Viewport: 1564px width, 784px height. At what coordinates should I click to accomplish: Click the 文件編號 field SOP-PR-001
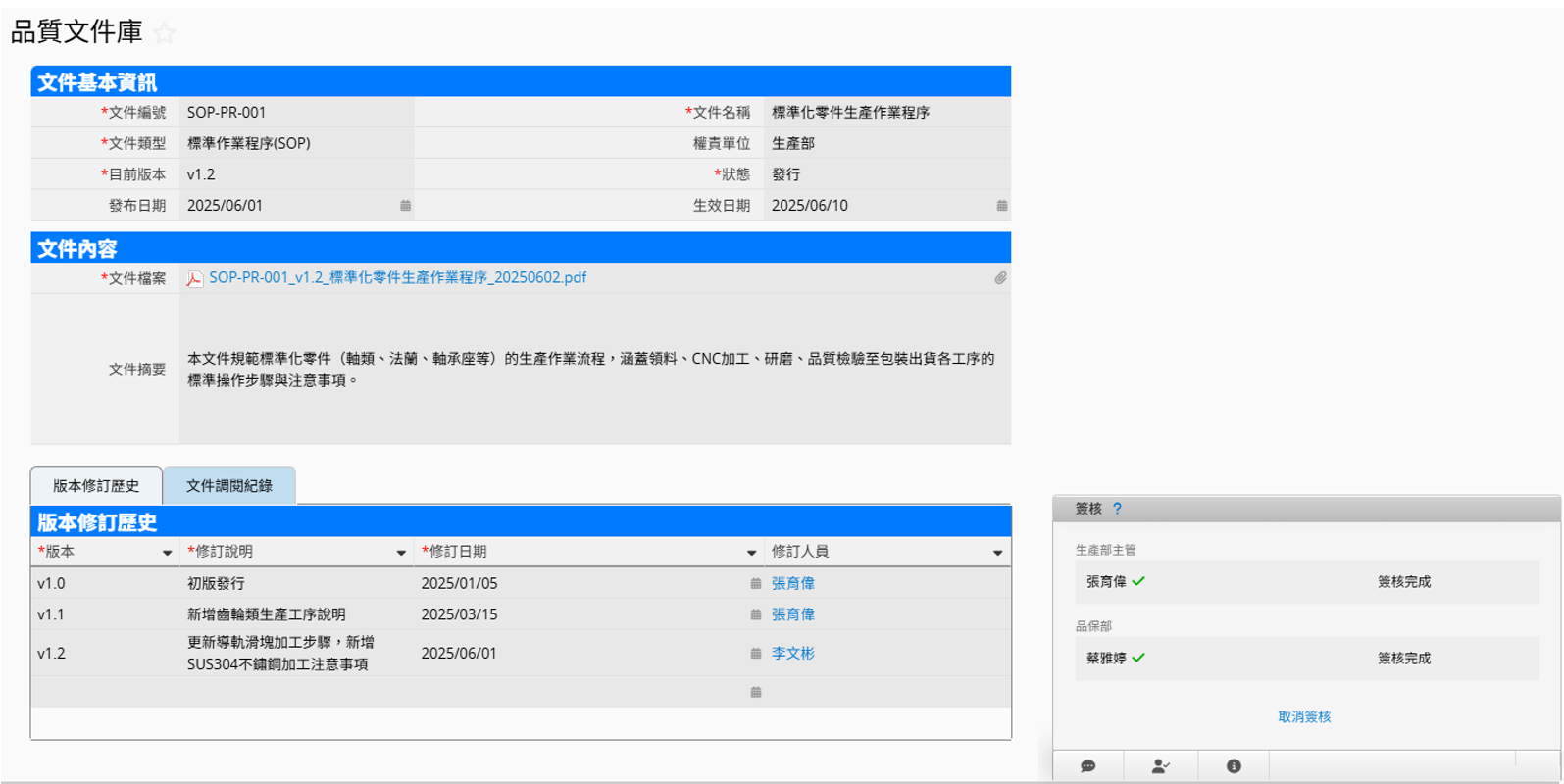(297, 113)
